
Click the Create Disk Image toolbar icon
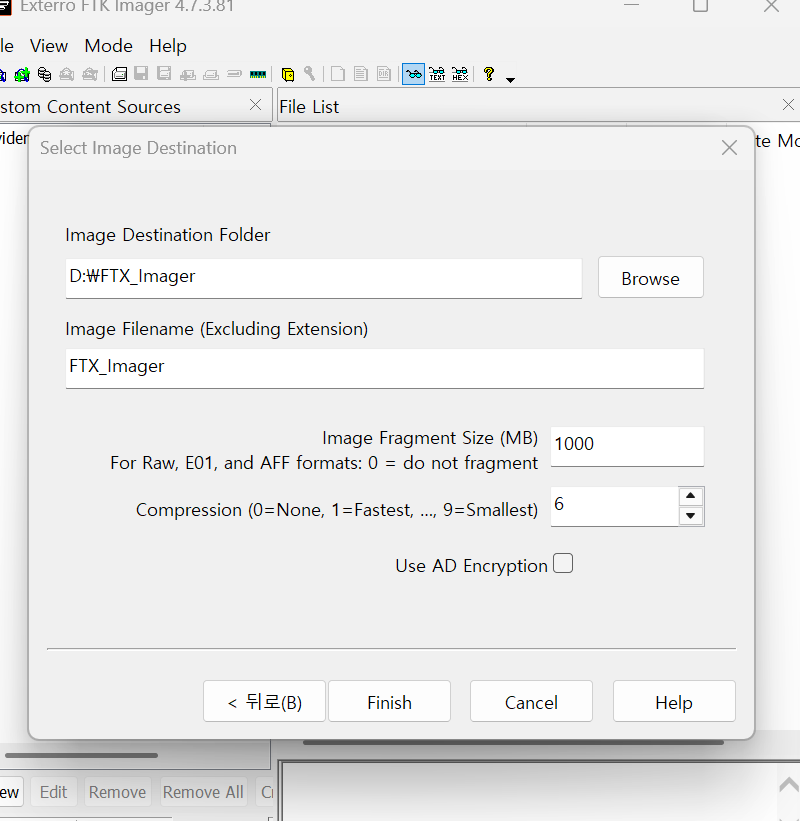click(119, 74)
